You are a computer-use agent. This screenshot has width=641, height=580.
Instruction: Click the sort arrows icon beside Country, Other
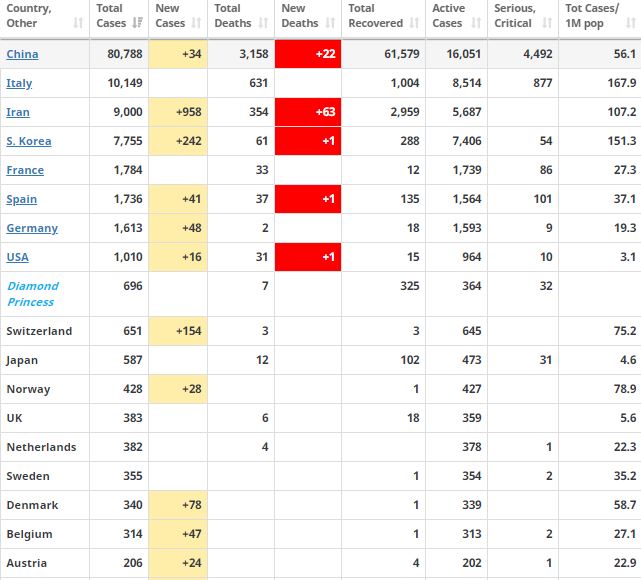[x=77, y=23]
